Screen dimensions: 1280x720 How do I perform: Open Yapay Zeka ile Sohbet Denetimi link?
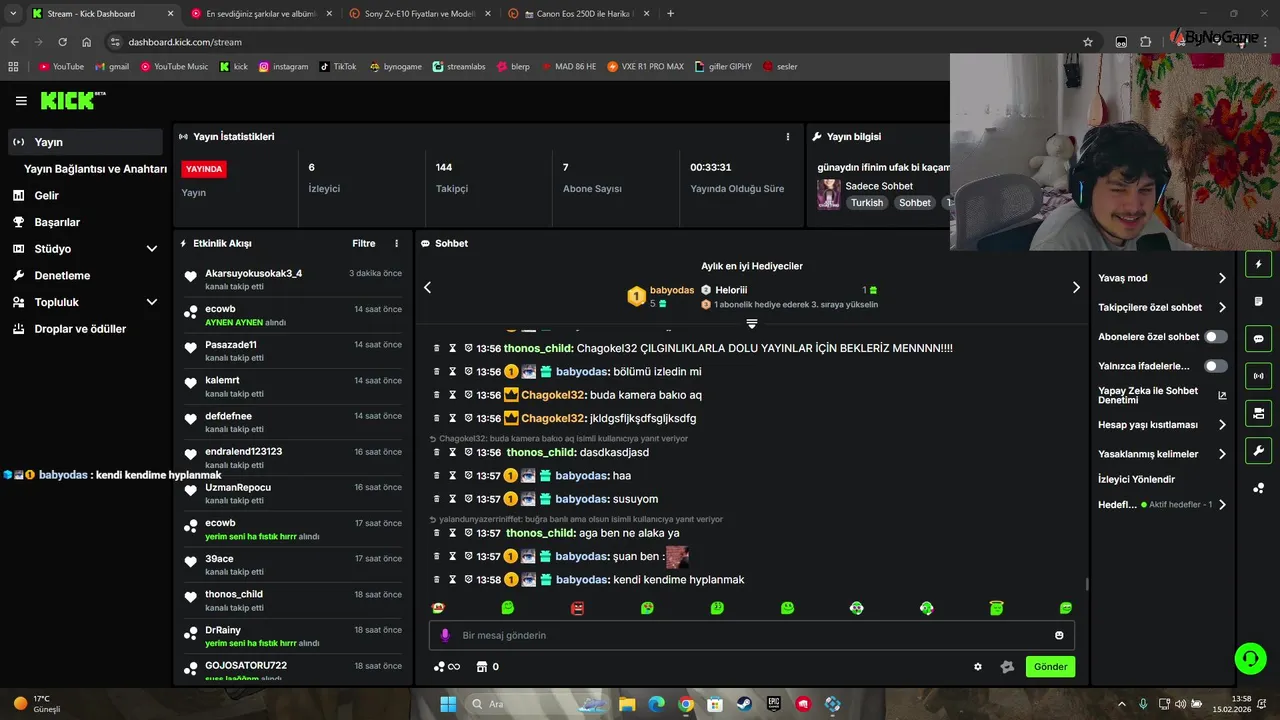[x=1162, y=395]
